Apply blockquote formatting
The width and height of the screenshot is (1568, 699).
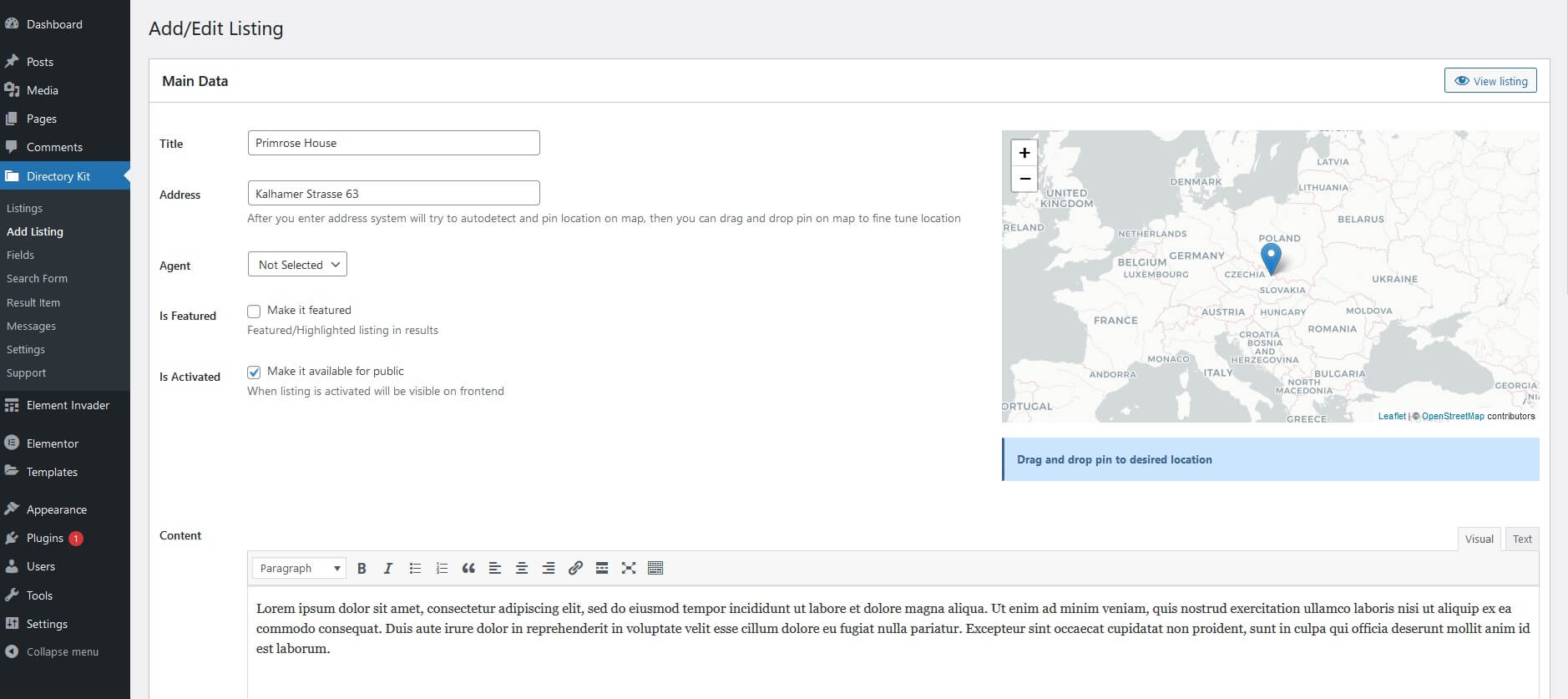pyautogui.click(x=468, y=568)
